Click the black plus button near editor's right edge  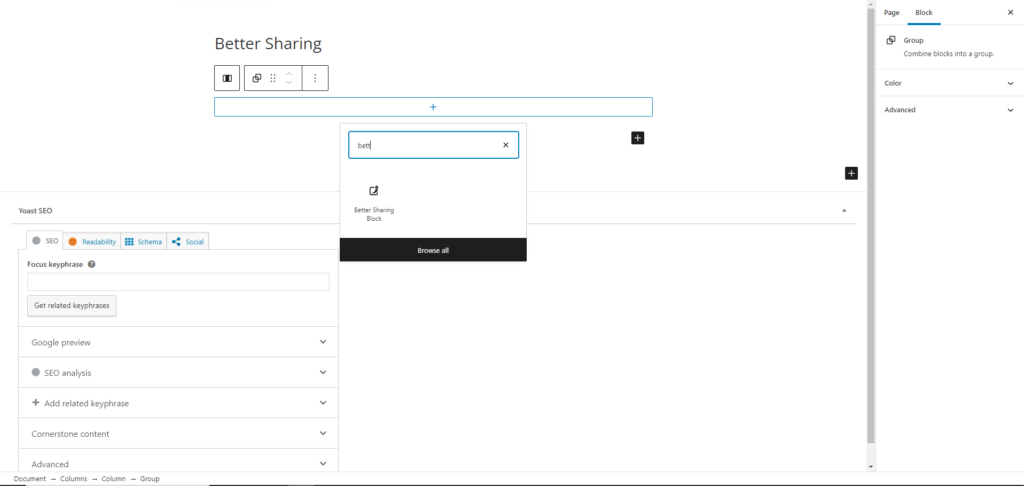851,173
